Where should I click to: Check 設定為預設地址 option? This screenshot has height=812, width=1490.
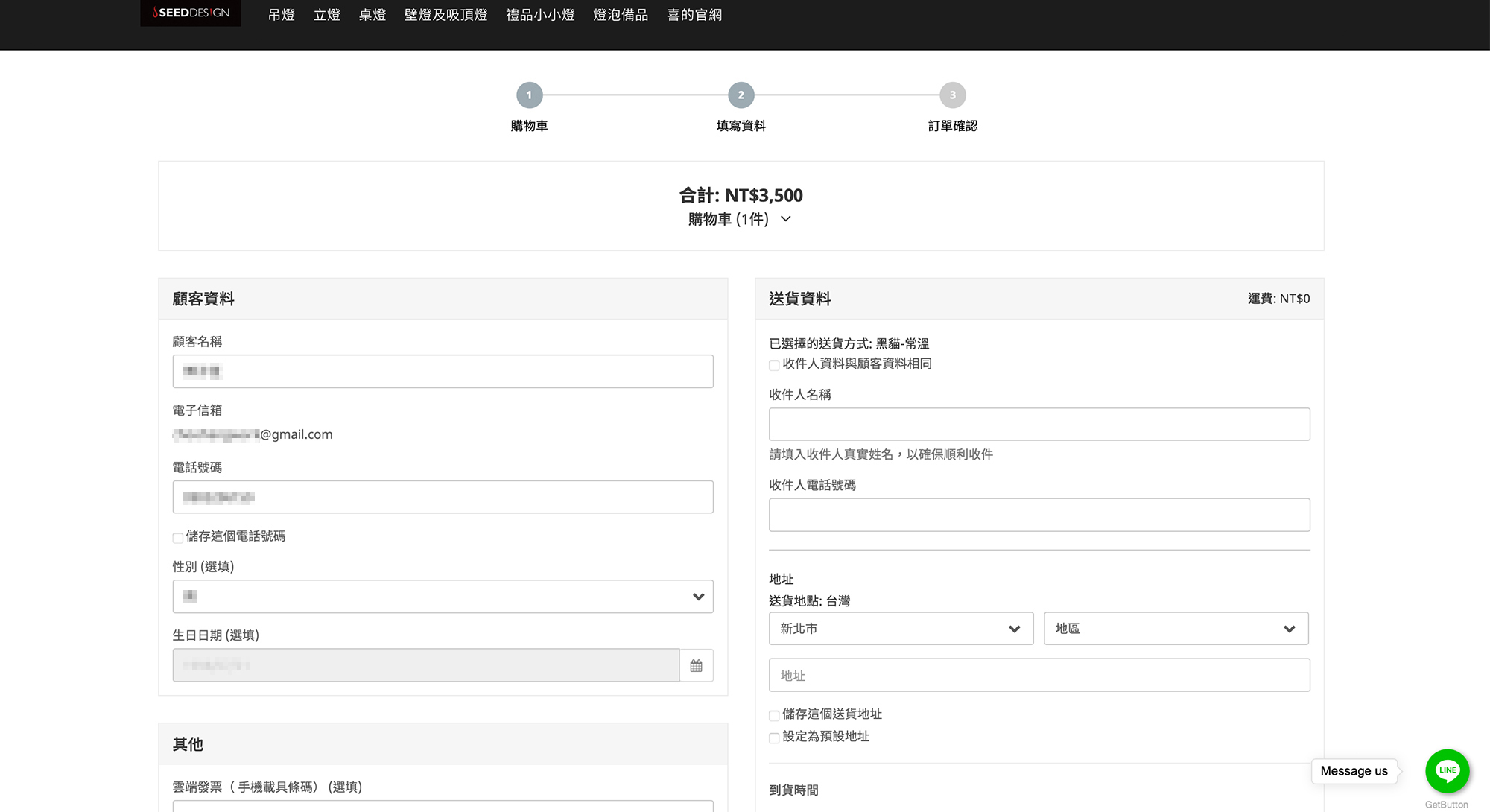774,738
